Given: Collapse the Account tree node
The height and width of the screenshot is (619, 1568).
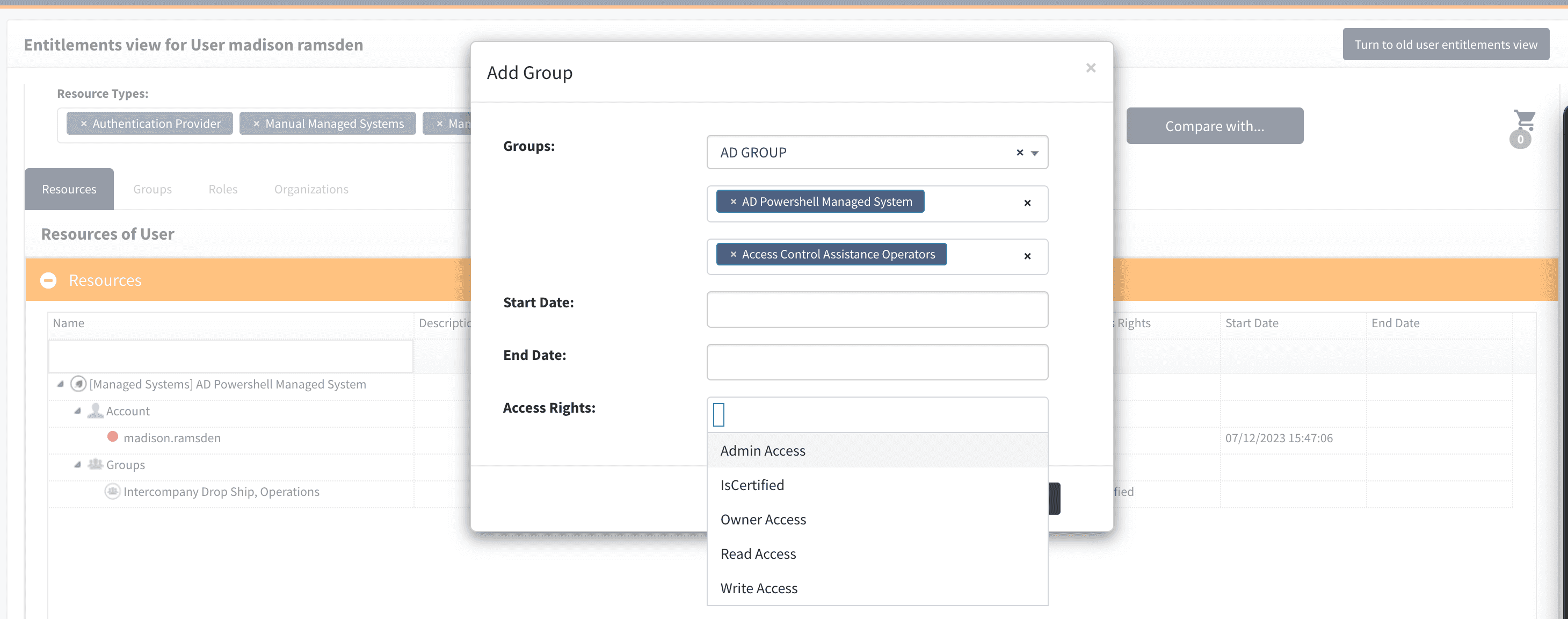Looking at the screenshot, I should click(x=77, y=411).
